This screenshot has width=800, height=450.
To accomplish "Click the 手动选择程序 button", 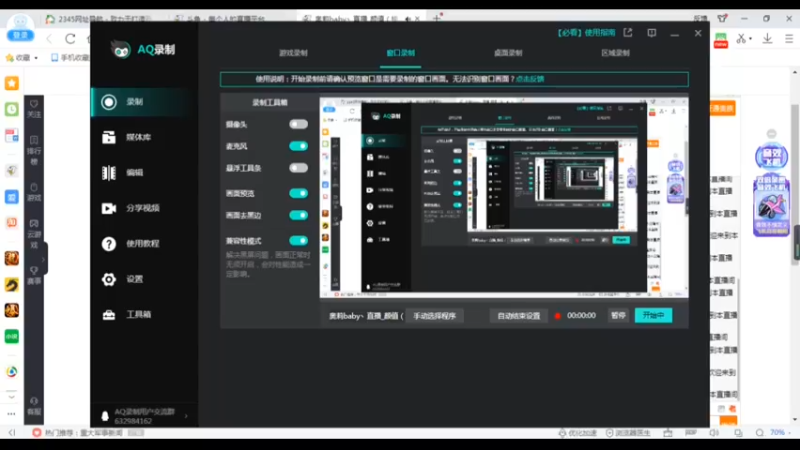I will tap(435, 316).
